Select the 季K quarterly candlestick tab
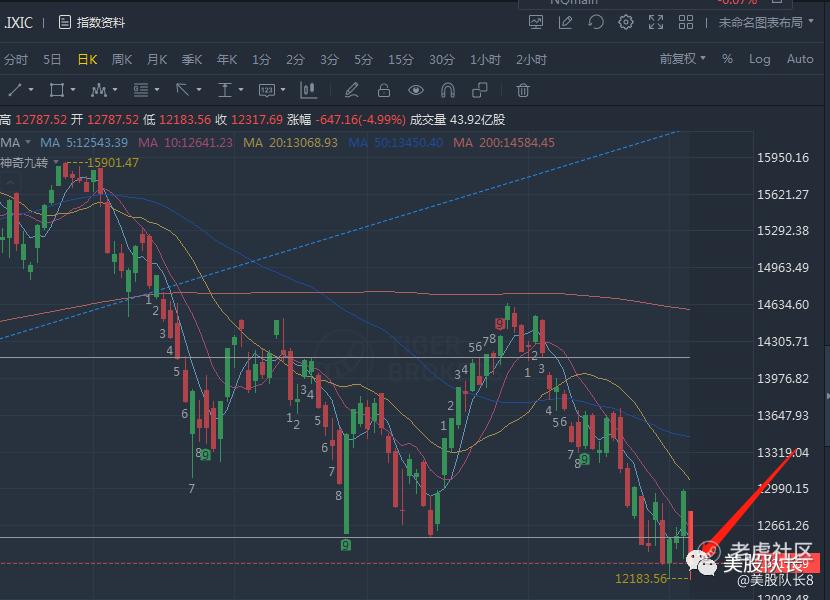The height and width of the screenshot is (600, 830). click(x=192, y=59)
